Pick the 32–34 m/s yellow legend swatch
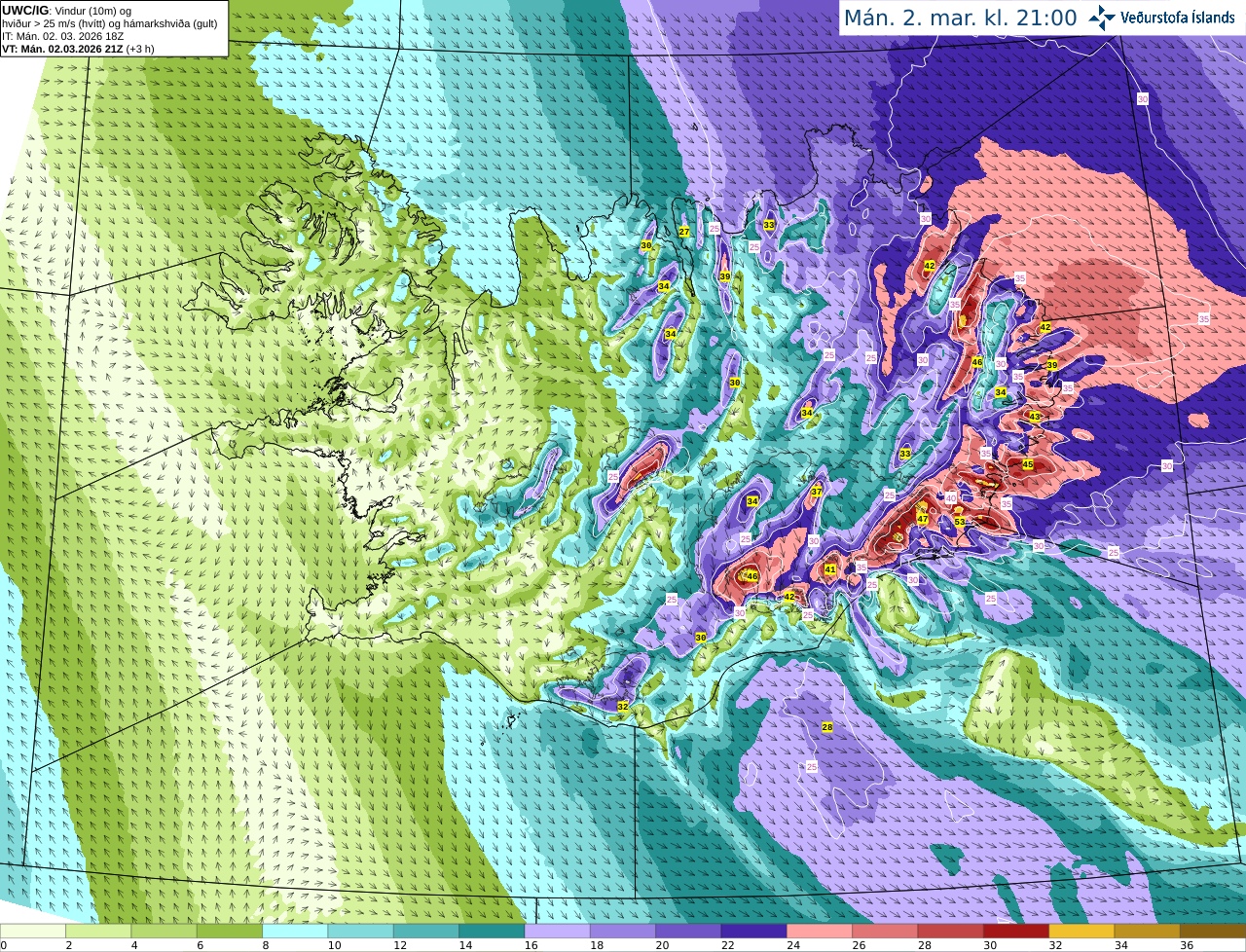Screen dimensions: 1246x952 (1081, 931)
